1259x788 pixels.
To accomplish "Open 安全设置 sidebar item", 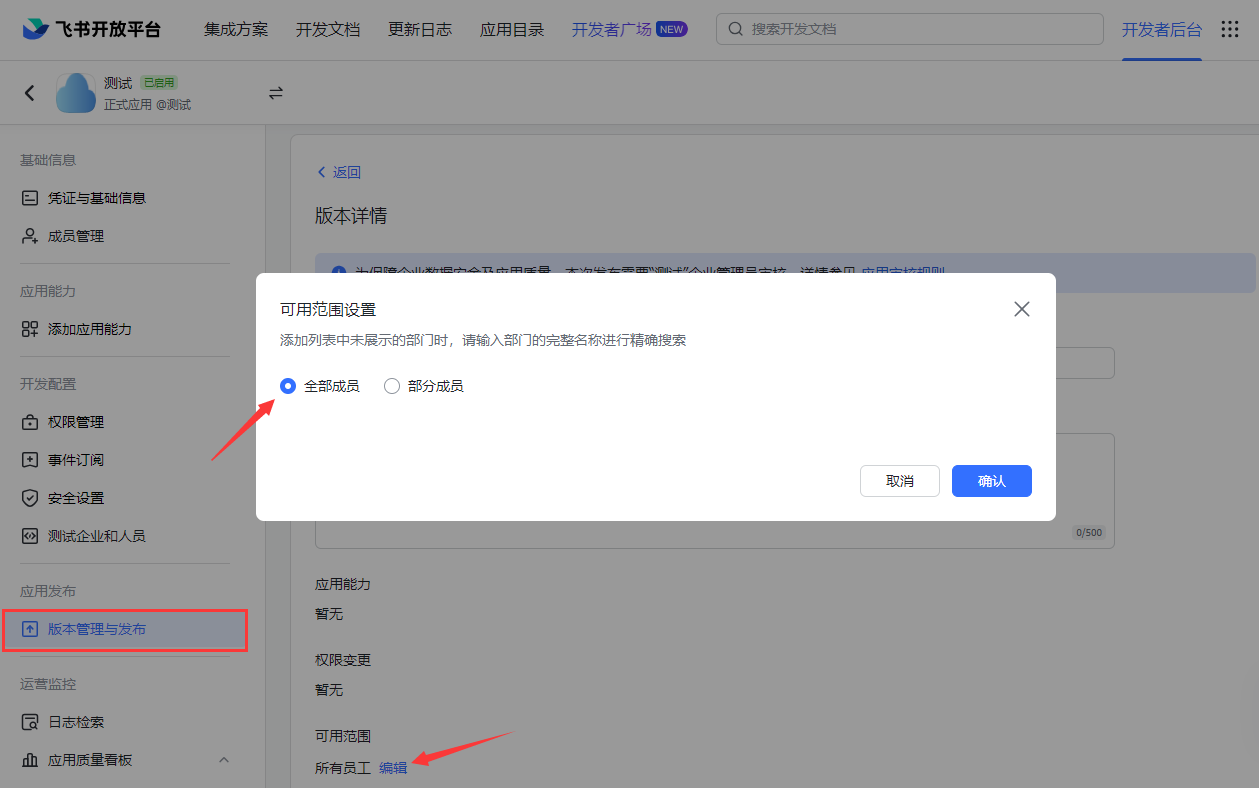I will click(76, 498).
